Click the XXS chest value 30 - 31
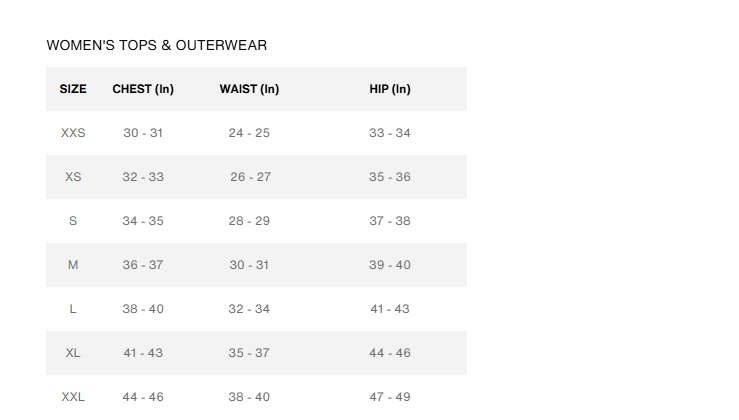This screenshot has width=739, height=420. 143,133
